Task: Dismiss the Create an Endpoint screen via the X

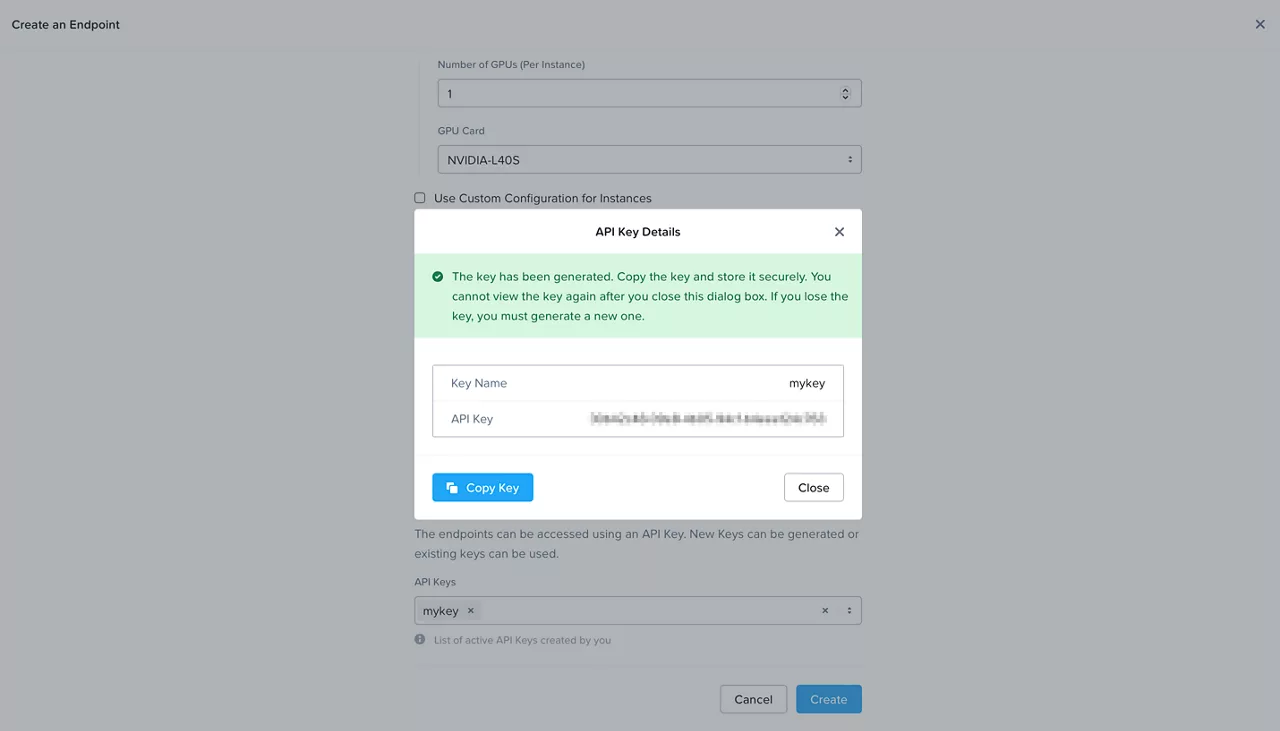Action: coord(1260,24)
